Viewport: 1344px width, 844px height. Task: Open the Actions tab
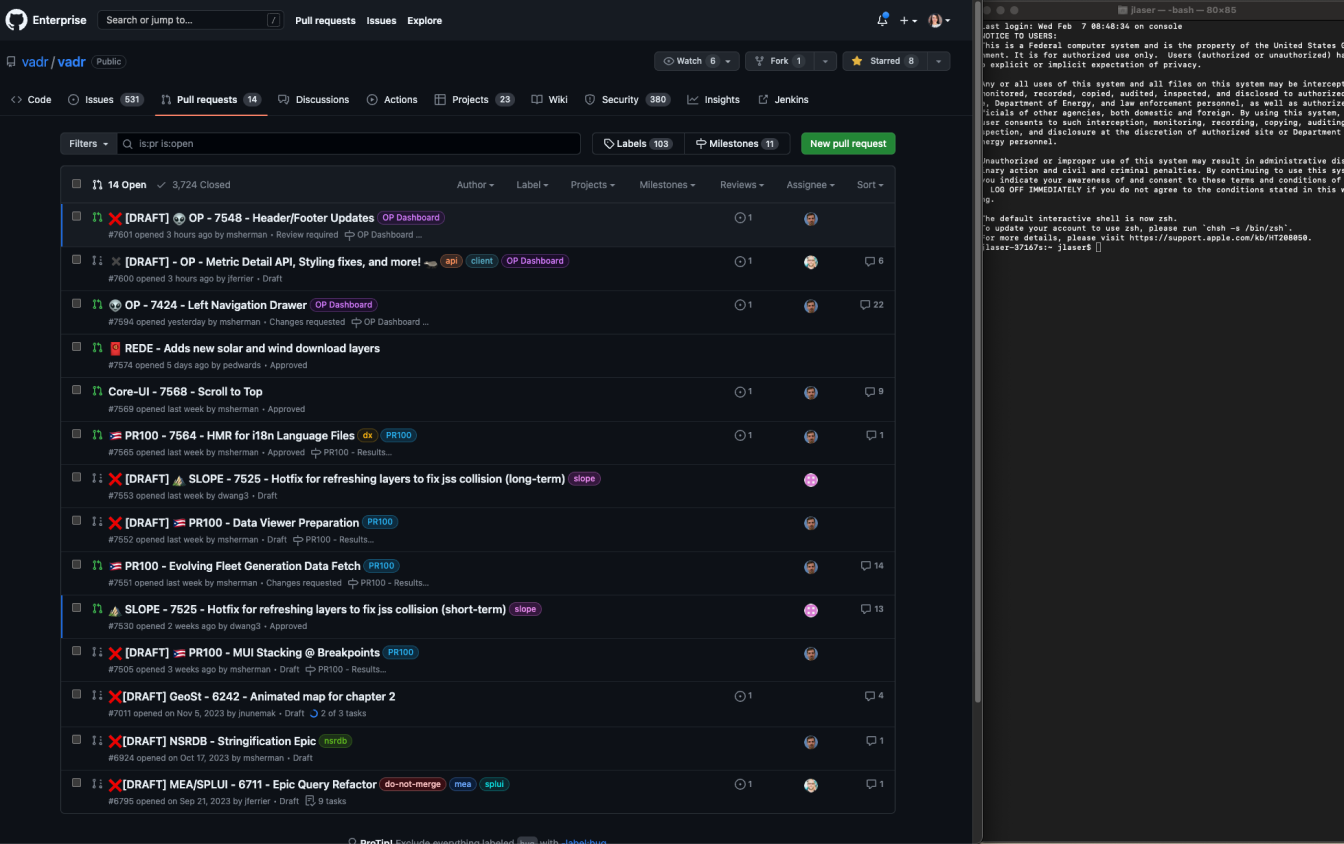(392, 100)
